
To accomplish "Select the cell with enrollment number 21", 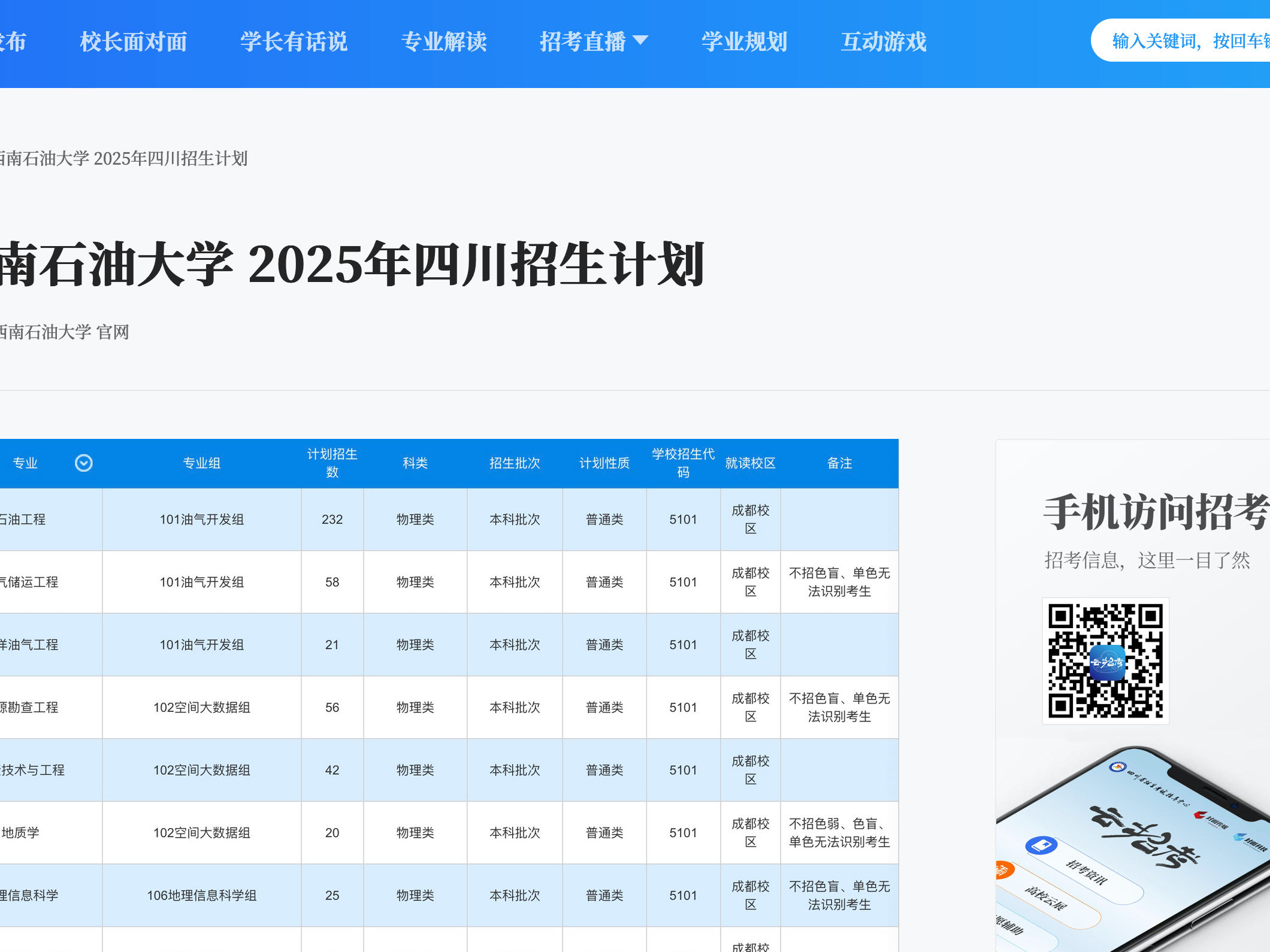I will pos(332,645).
